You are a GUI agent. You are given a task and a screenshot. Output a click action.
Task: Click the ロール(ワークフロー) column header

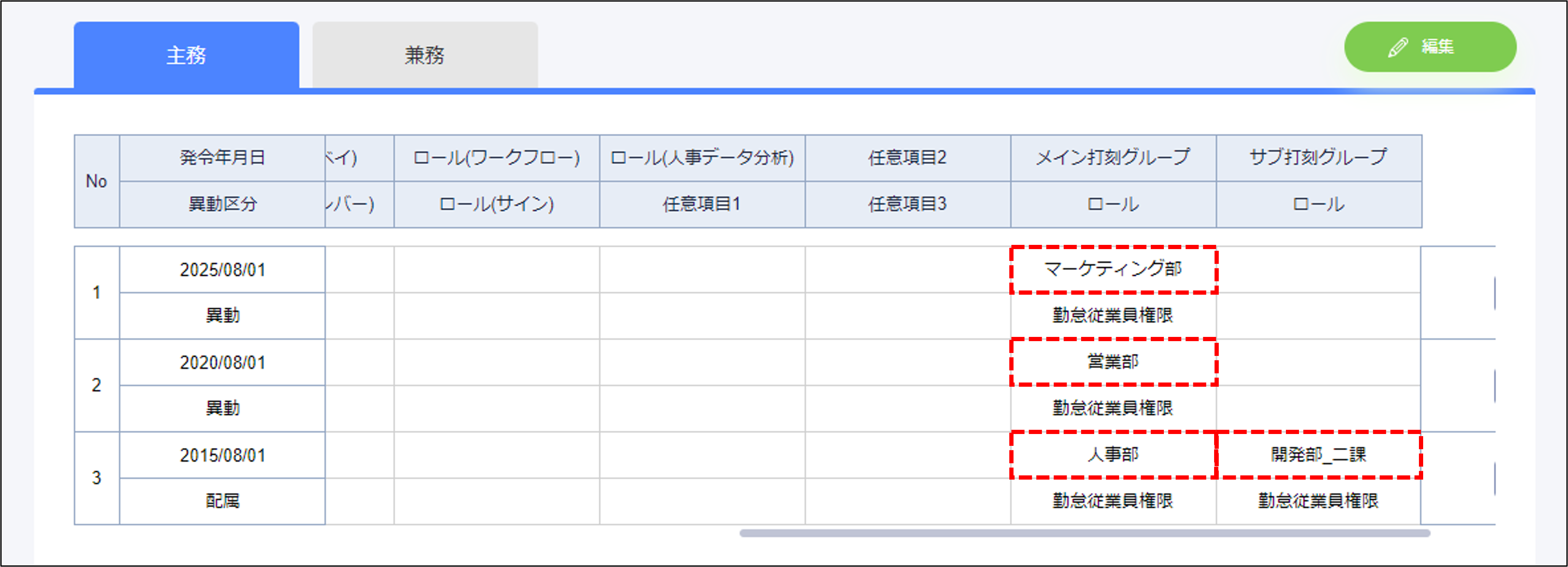click(x=496, y=157)
